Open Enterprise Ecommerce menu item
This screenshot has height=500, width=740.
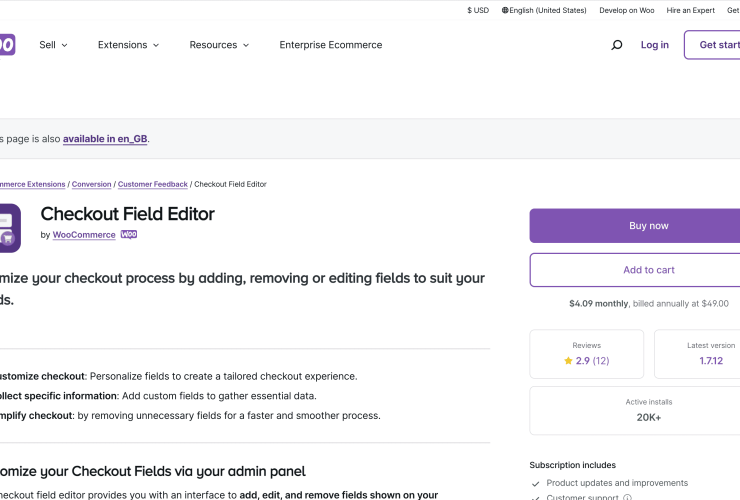click(331, 45)
